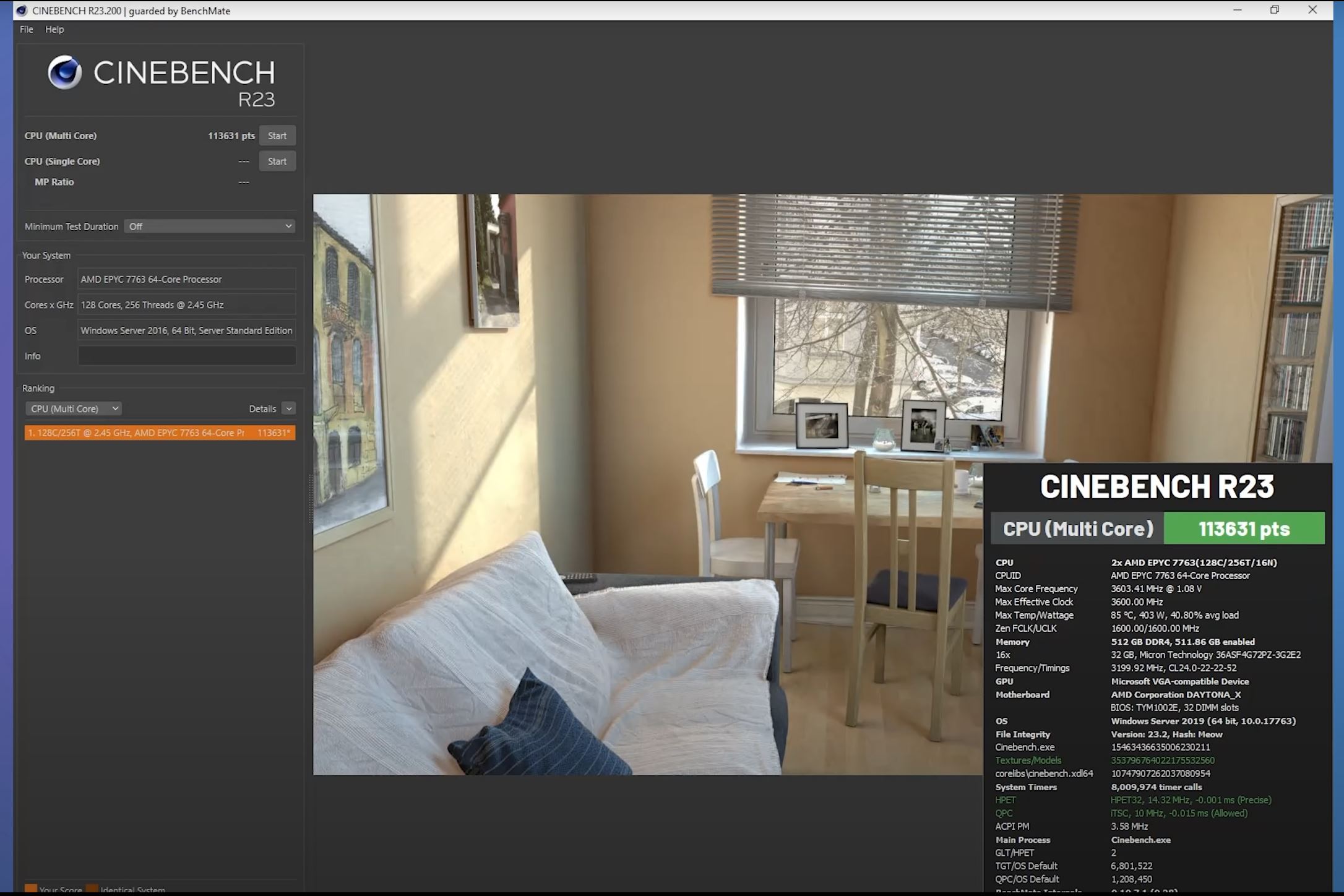Start the CPU Multi Core benchmark
Screen dimensions: 1344x896
tap(277, 136)
